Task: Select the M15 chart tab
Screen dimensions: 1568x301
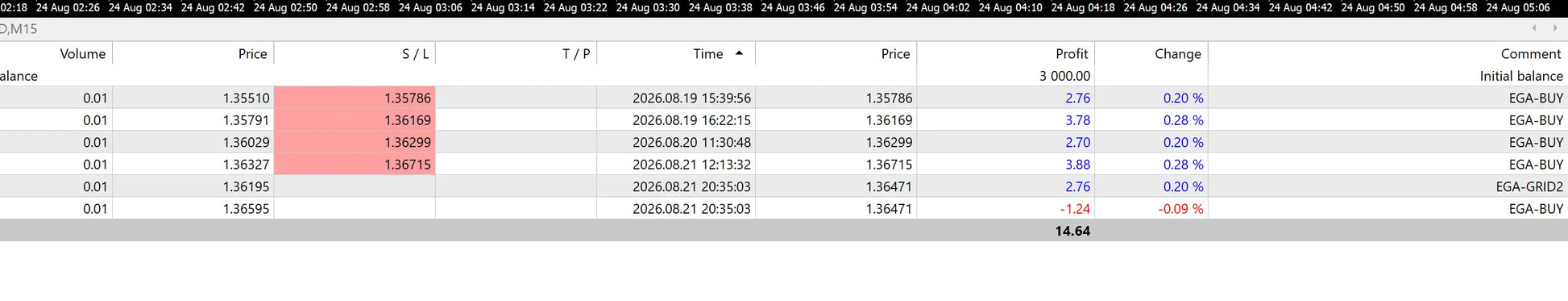Action: [19, 28]
